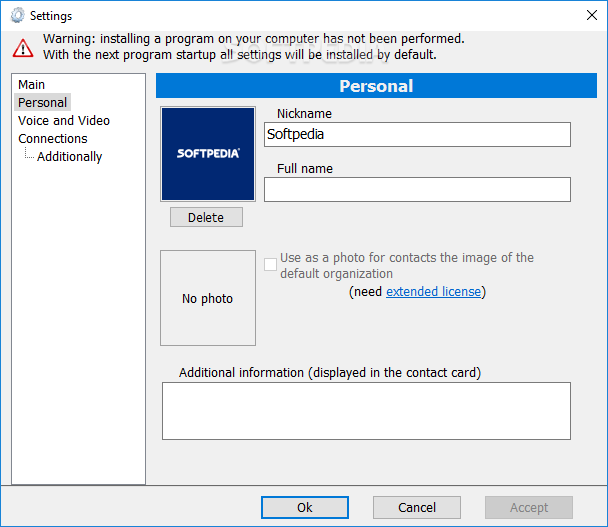Click the No photo placeholder box
The height and width of the screenshot is (527, 608).
click(x=208, y=298)
